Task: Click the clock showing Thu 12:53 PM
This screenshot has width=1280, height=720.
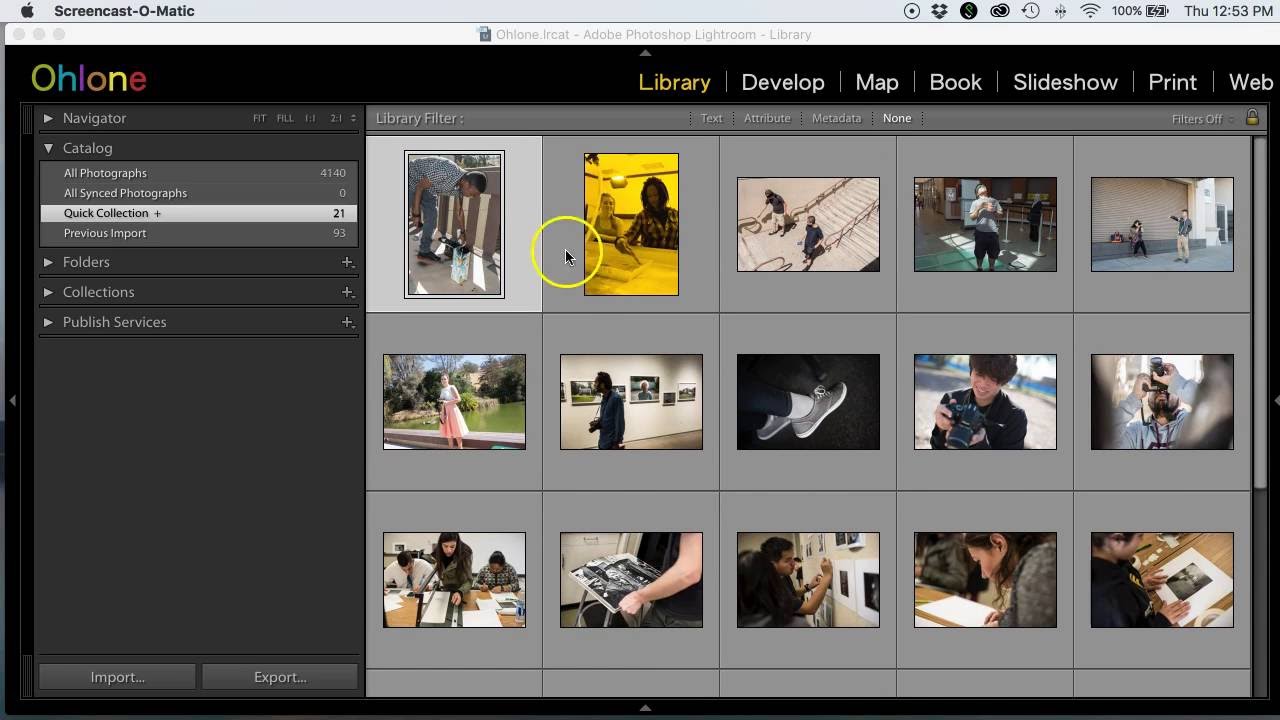Action: [x=1228, y=11]
